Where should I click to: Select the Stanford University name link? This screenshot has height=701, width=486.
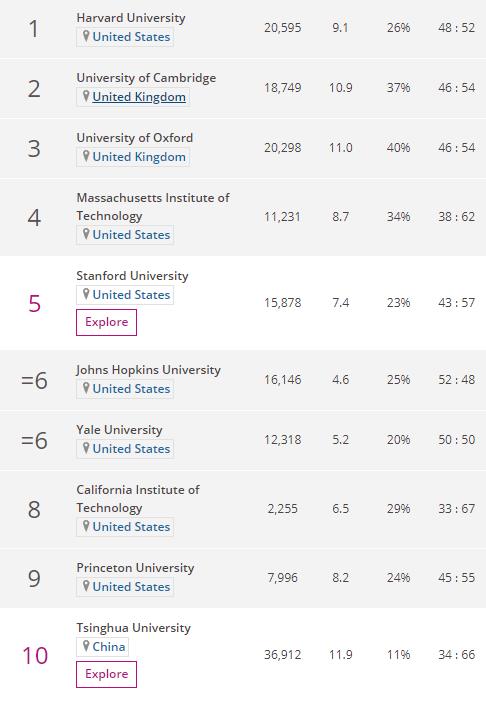pos(132,276)
